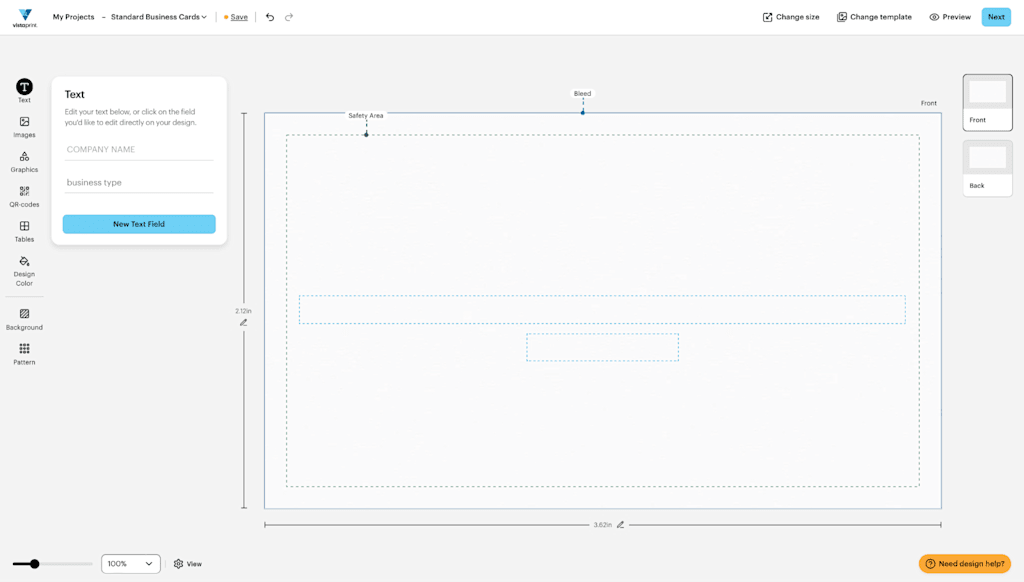Open the Background panel
This screenshot has width=1024, height=582.
point(23,318)
